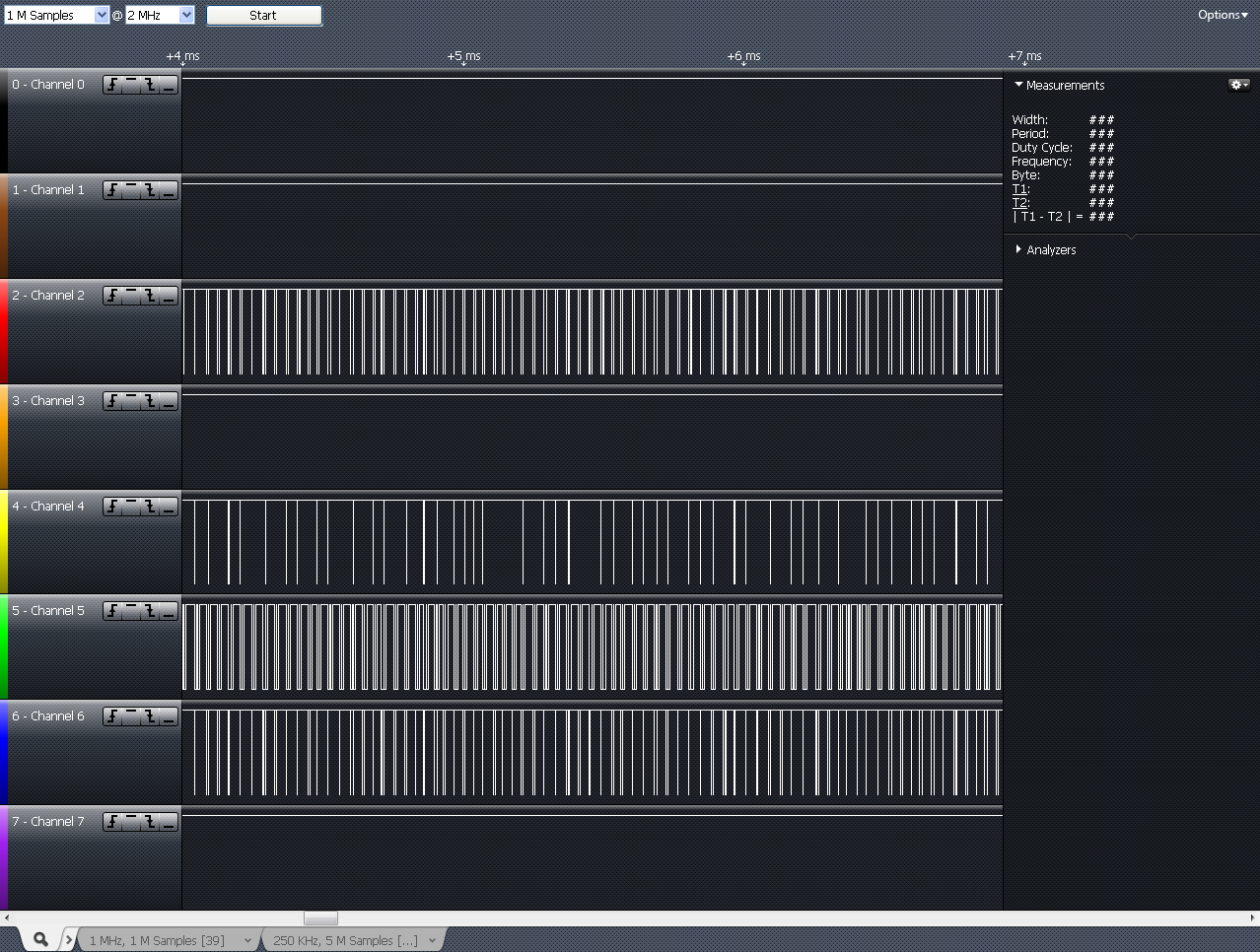
Task: Set low level trigger on Channel 1
Action: pos(169,190)
